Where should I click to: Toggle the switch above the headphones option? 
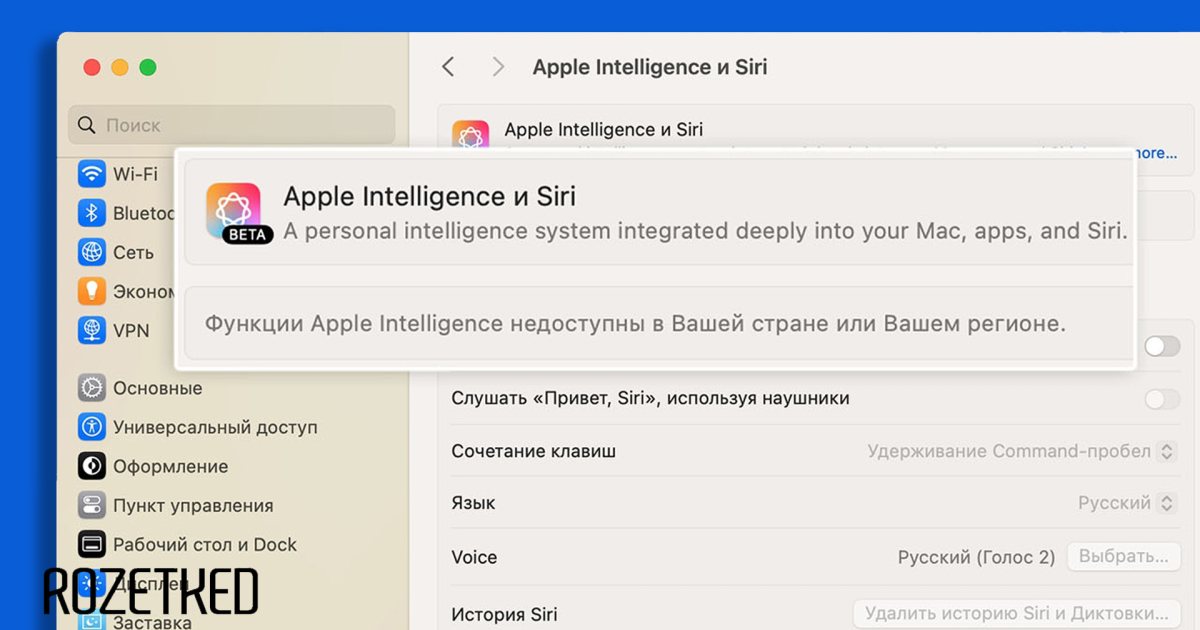coord(1162,346)
